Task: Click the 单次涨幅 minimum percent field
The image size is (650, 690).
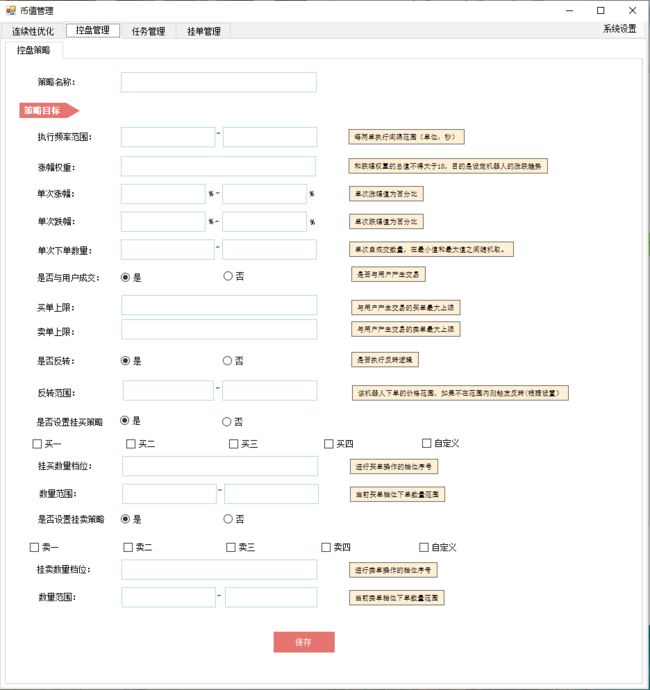Action: click(163, 194)
